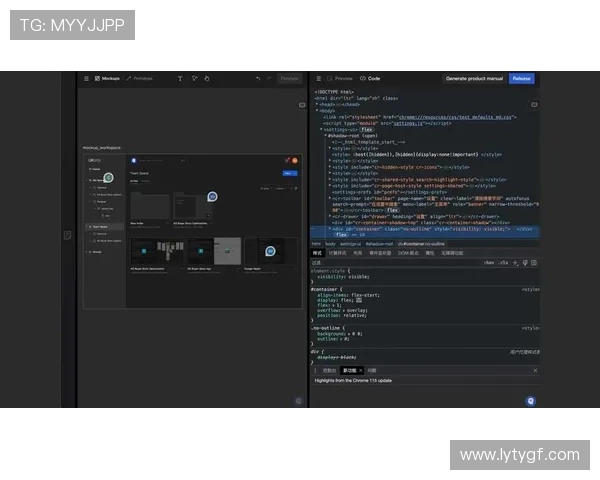The height and width of the screenshot is (480, 600).
Task: Switch to the Prototype tab
Action: point(140,78)
